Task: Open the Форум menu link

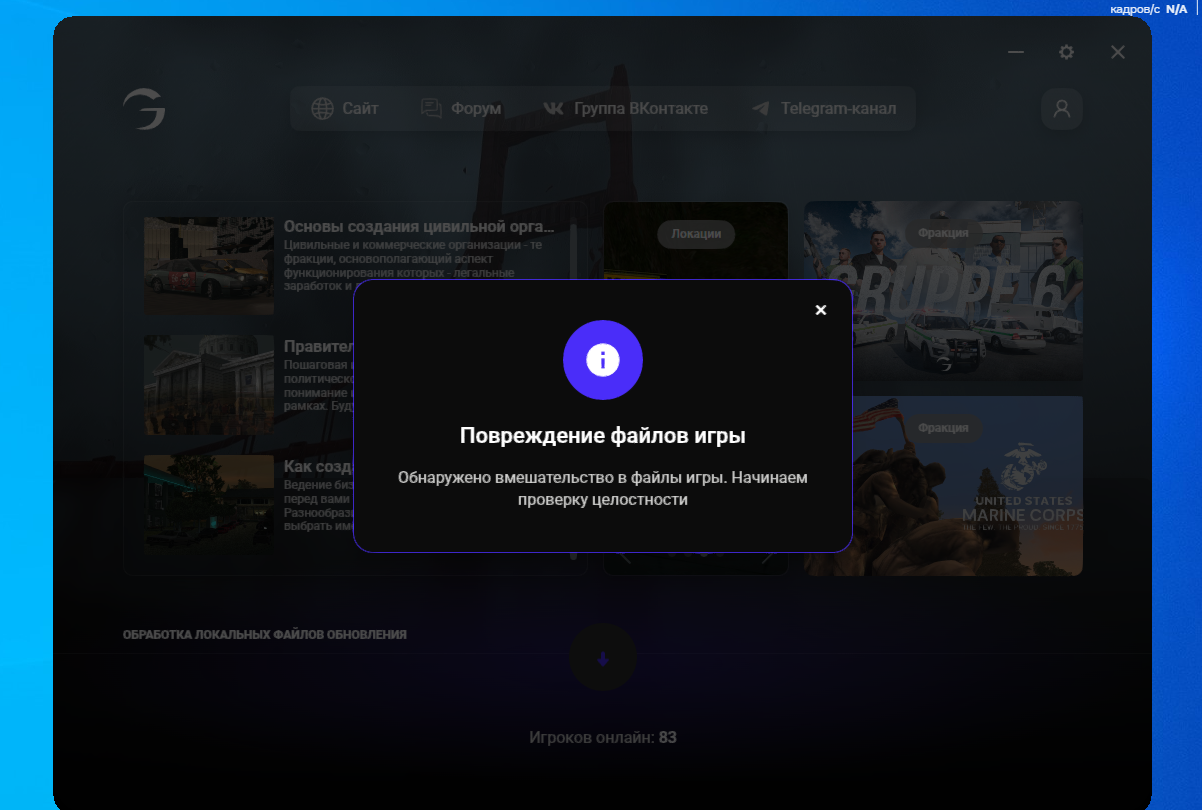Action: pyautogui.click(x=476, y=109)
